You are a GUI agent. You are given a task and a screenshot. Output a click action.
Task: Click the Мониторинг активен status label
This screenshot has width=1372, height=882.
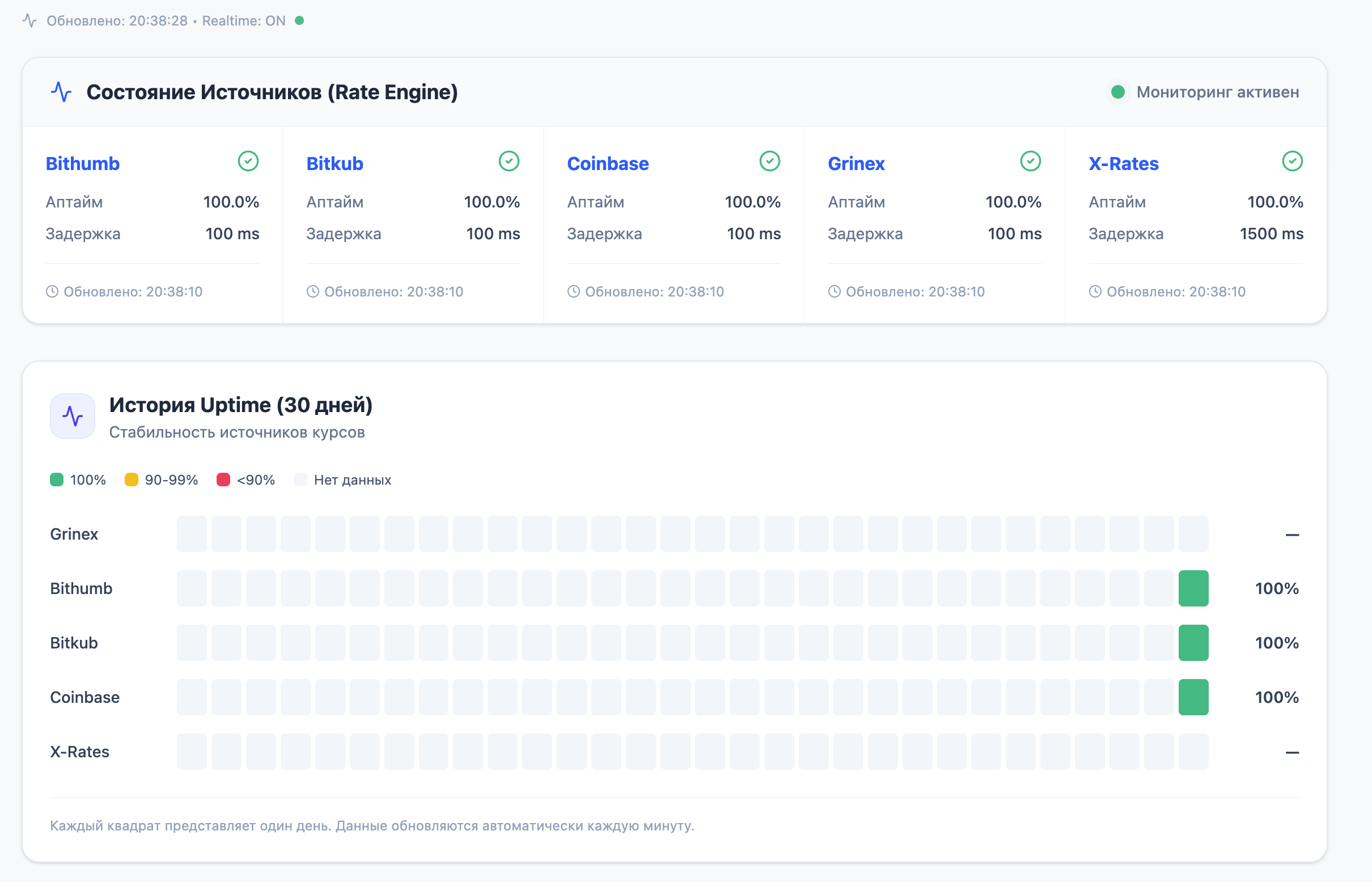tap(1217, 92)
